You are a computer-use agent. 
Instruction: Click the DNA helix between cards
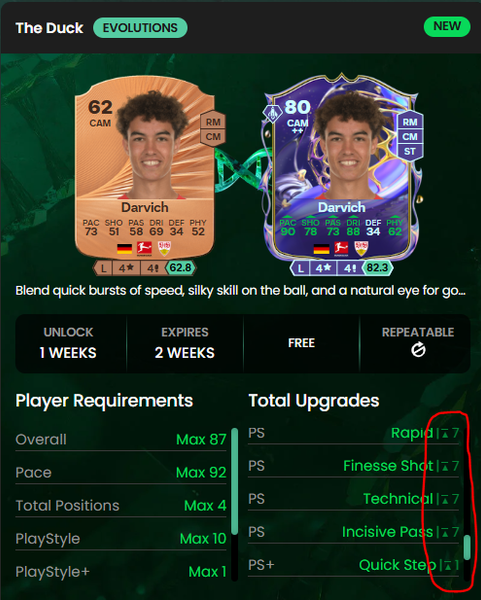[238, 168]
